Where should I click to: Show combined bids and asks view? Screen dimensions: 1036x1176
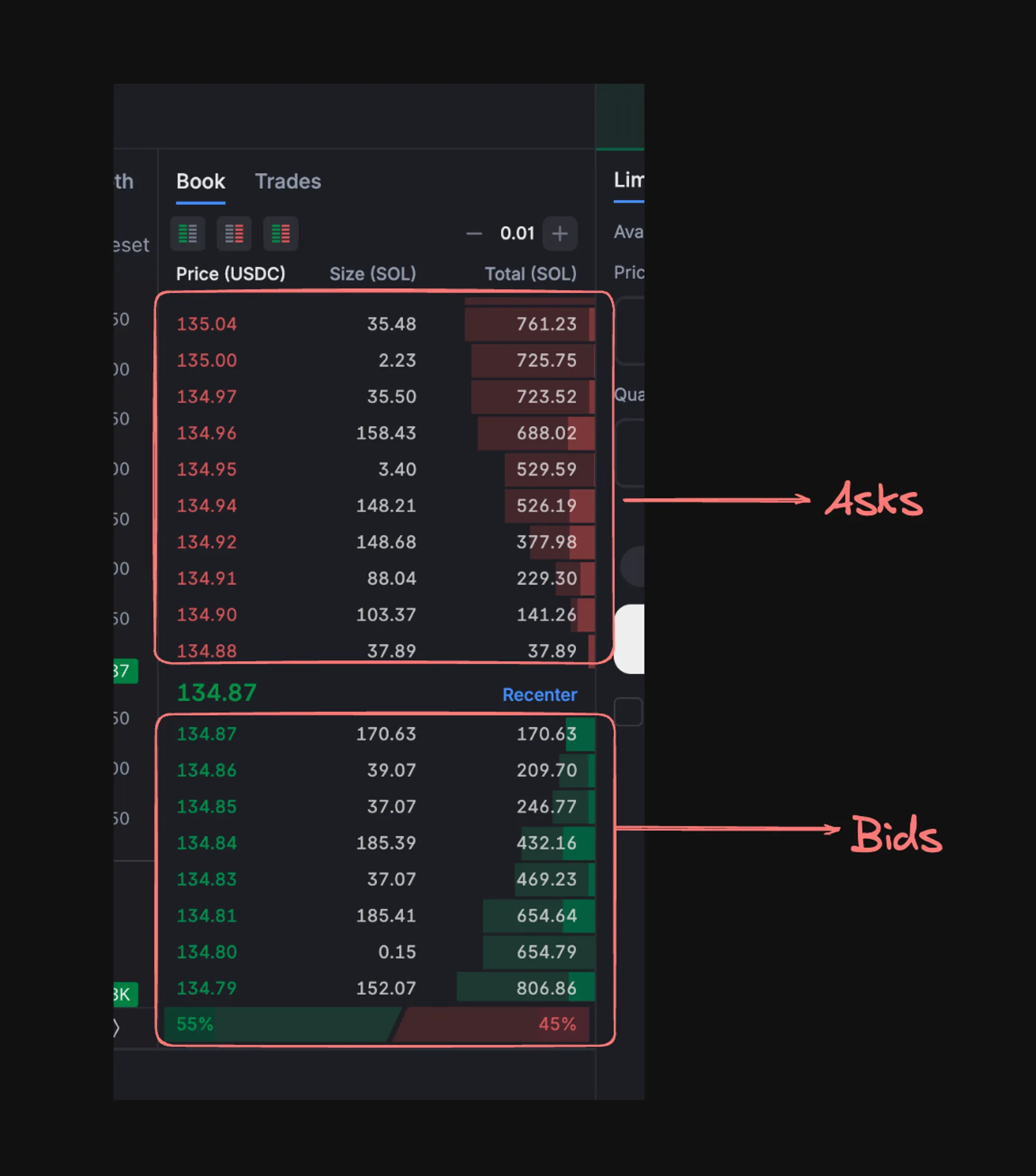coord(280,234)
